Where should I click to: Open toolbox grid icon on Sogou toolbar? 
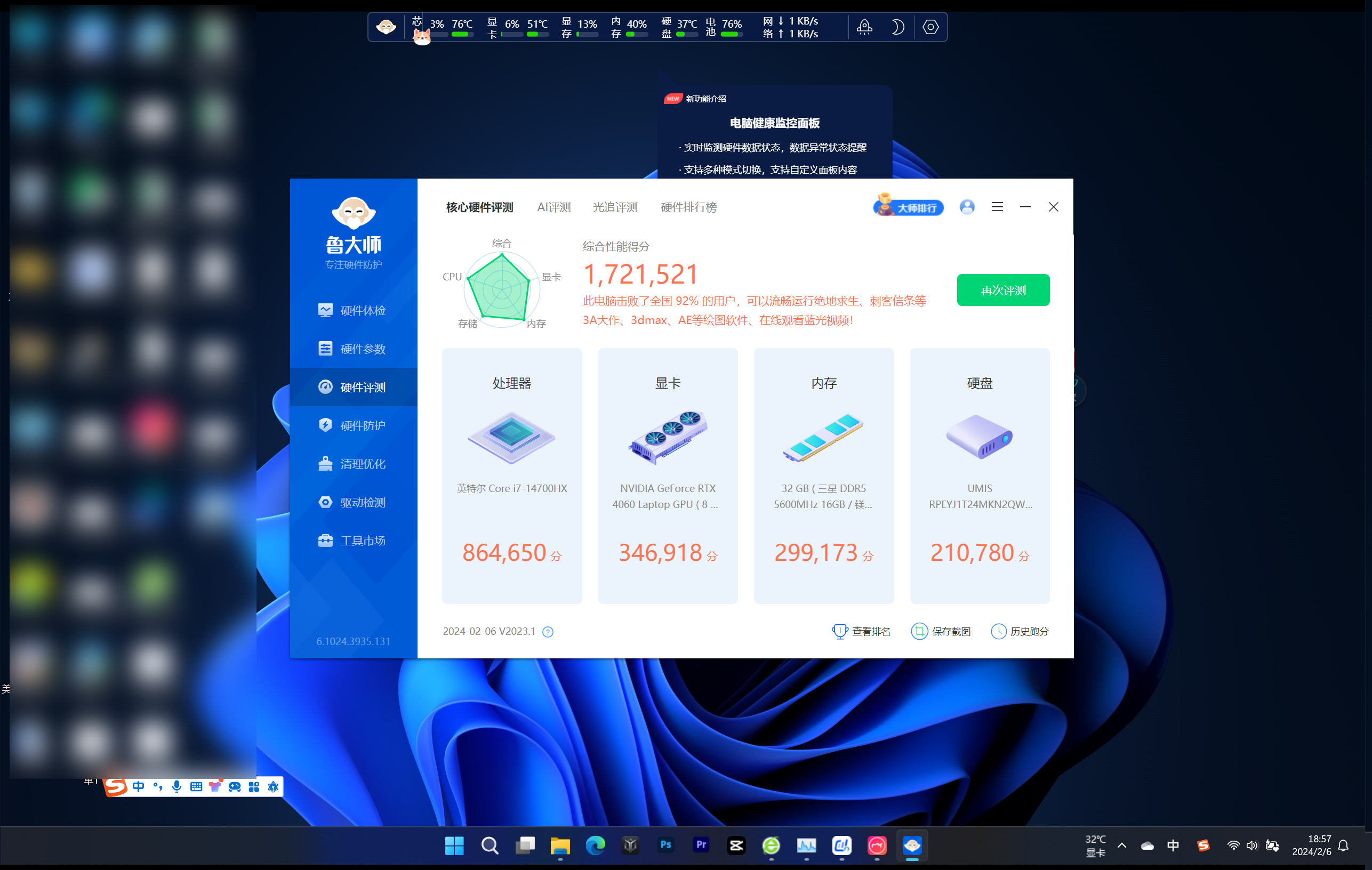coord(253,786)
